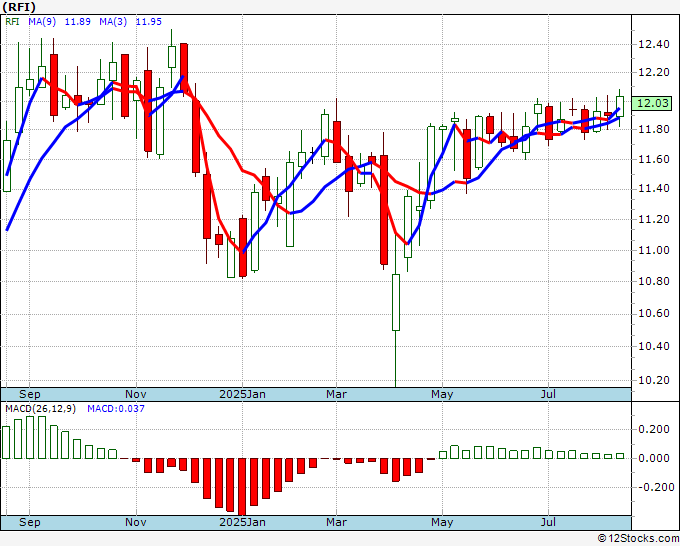
Task: Click Jul on the price chart time axis
Action: (549, 394)
